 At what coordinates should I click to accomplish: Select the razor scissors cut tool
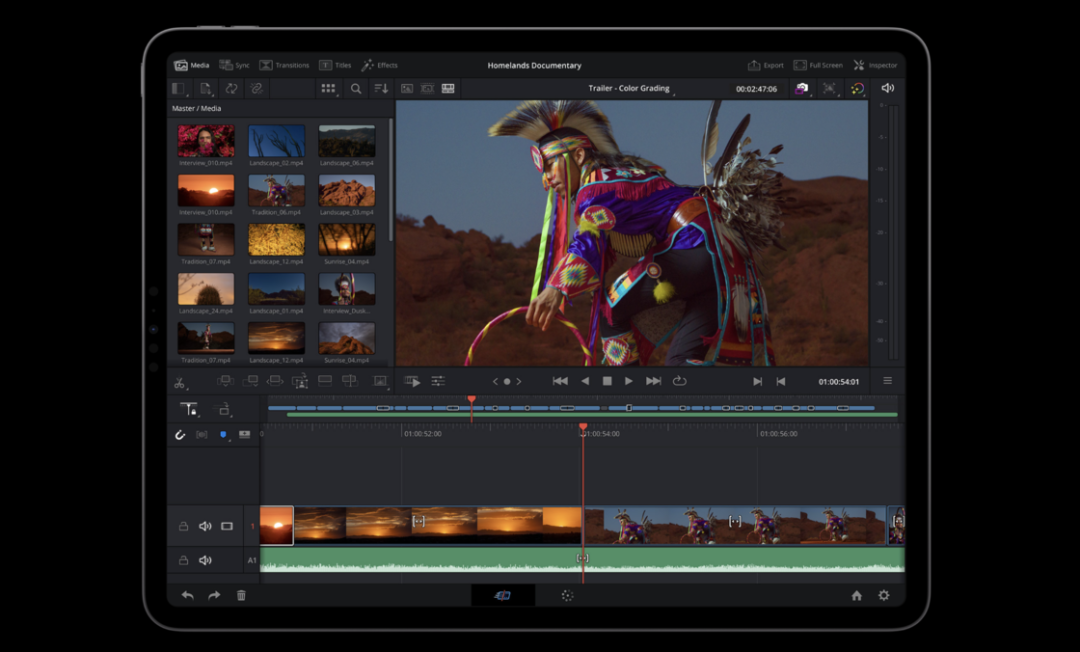click(x=180, y=382)
